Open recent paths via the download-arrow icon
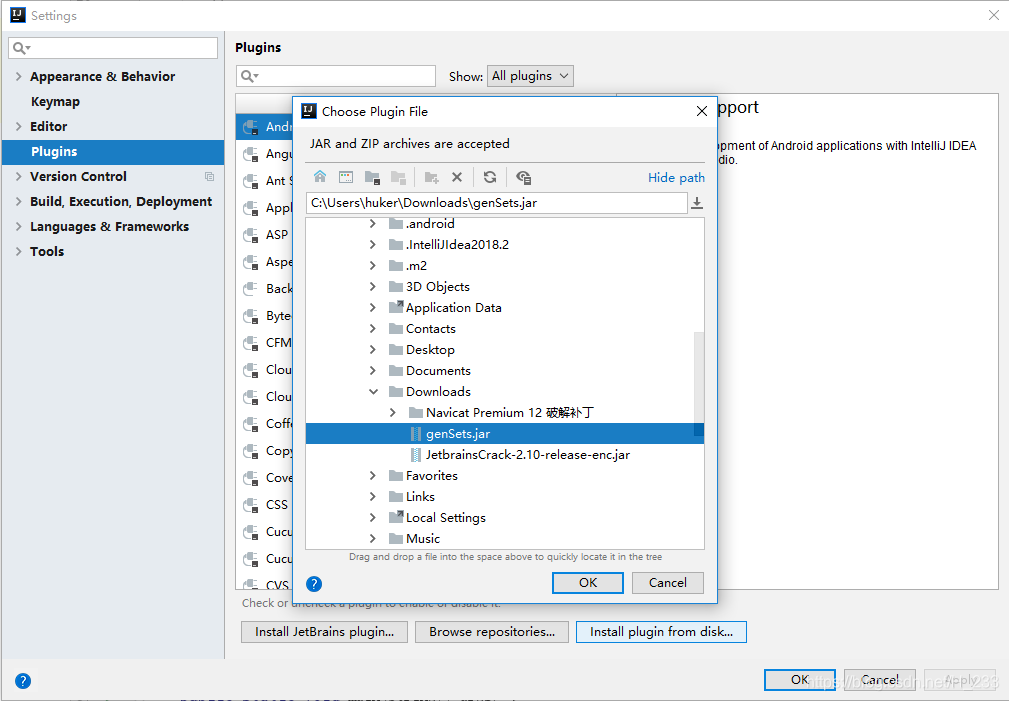This screenshot has width=1009, height=701. (x=697, y=203)
